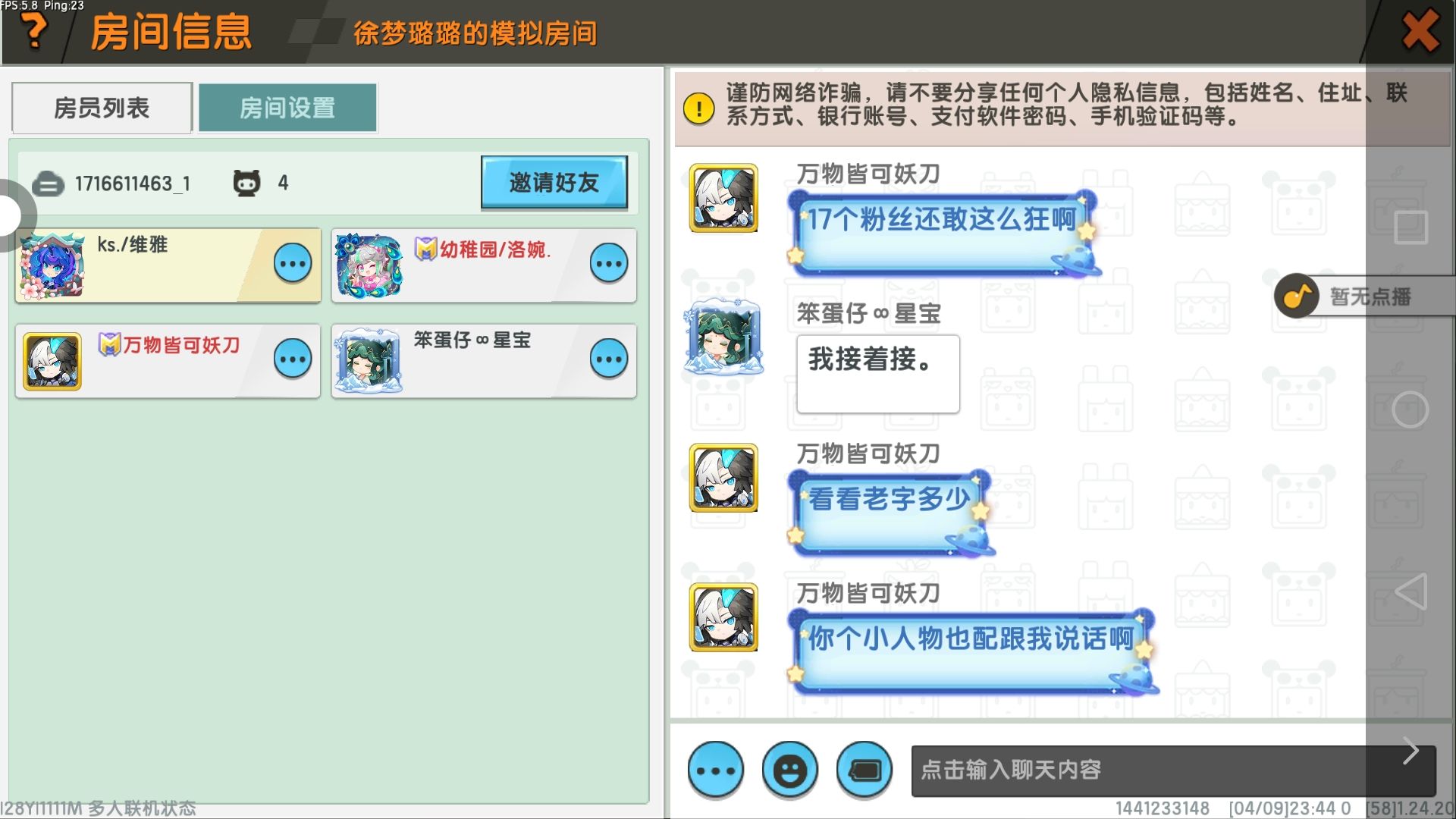Tap the Android home circle button
This screenshot has width=1456, height=819.
[x=1410, y=410]
